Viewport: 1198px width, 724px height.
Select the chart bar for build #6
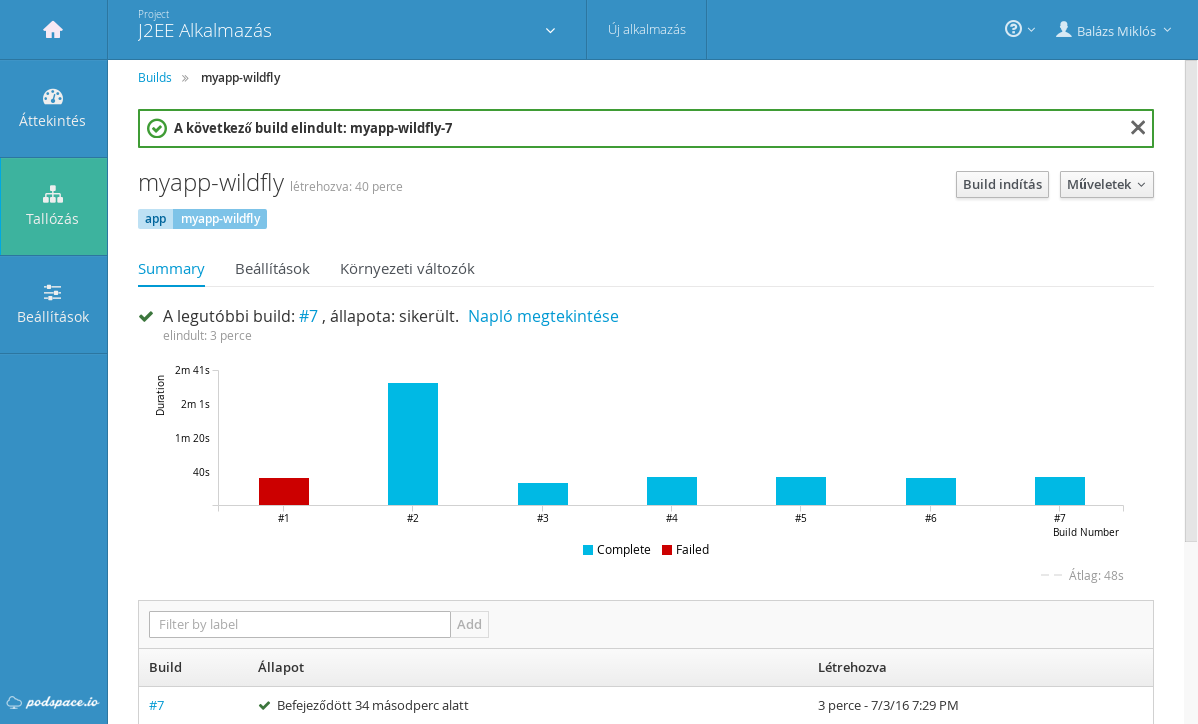click(x=931, y=491)
